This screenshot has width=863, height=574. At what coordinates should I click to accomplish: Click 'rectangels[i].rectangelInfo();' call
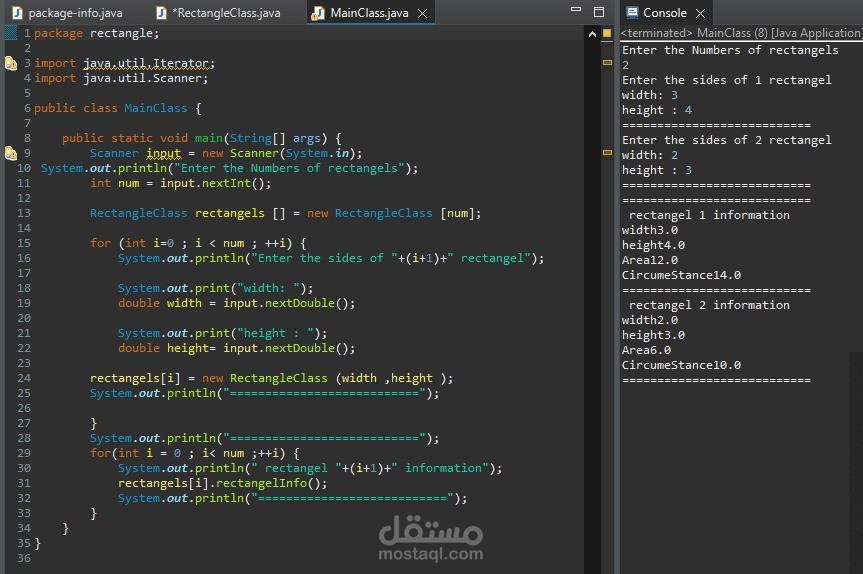222,483
